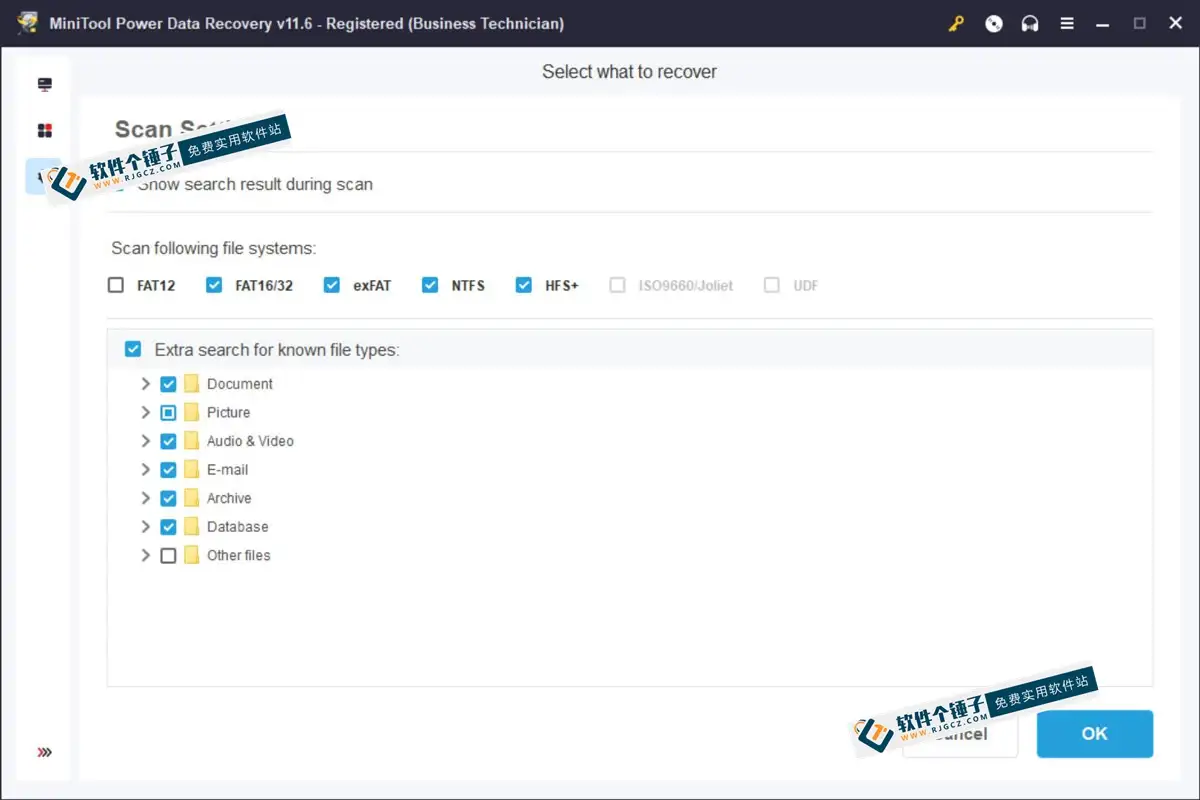1200x800 pixels.
Task: Expand the Audio & Video category
Action: click(146, 440)
